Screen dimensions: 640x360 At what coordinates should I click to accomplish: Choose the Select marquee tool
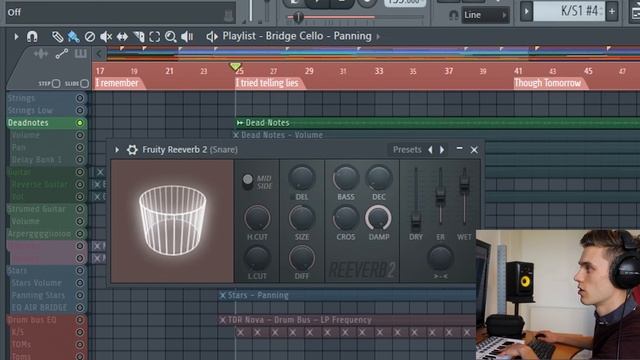coord(154,37)
